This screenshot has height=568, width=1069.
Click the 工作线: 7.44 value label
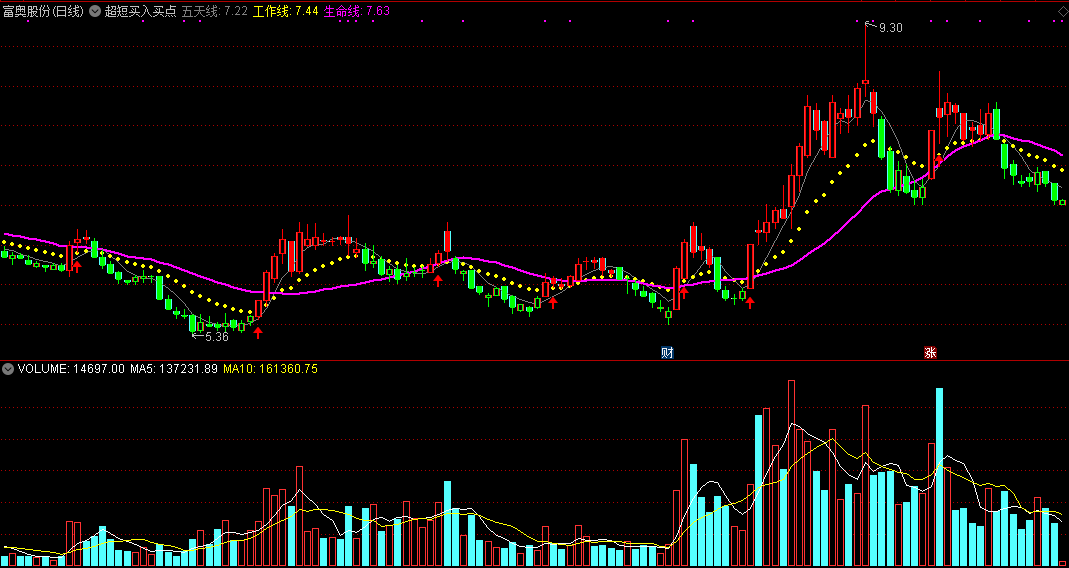(x=285, y=12)
